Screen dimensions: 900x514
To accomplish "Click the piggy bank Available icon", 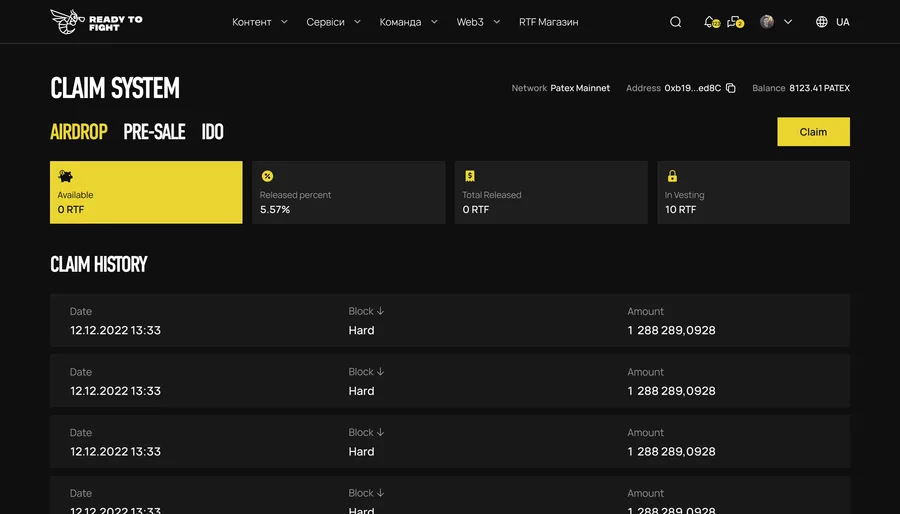I will 65,176.
